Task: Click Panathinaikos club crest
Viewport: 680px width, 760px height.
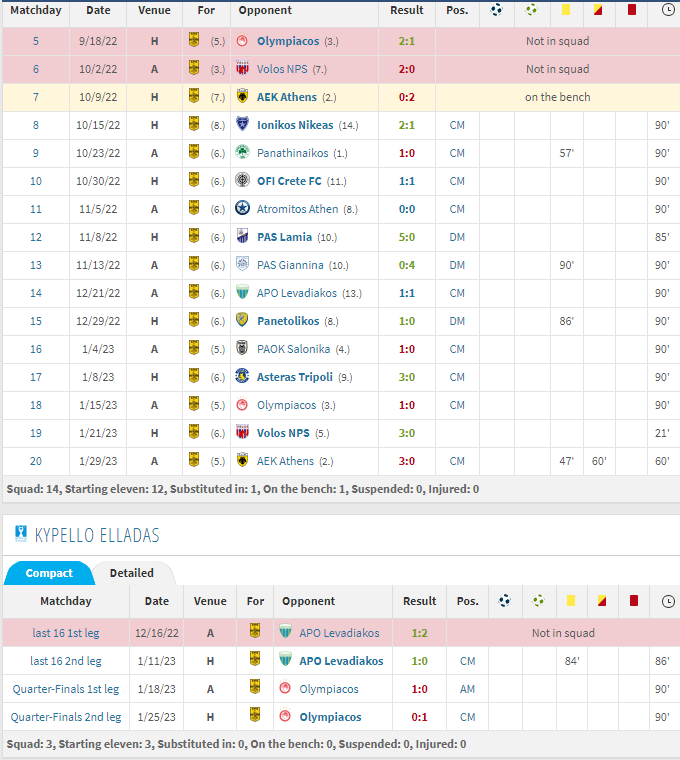Action: pos(242,152)
